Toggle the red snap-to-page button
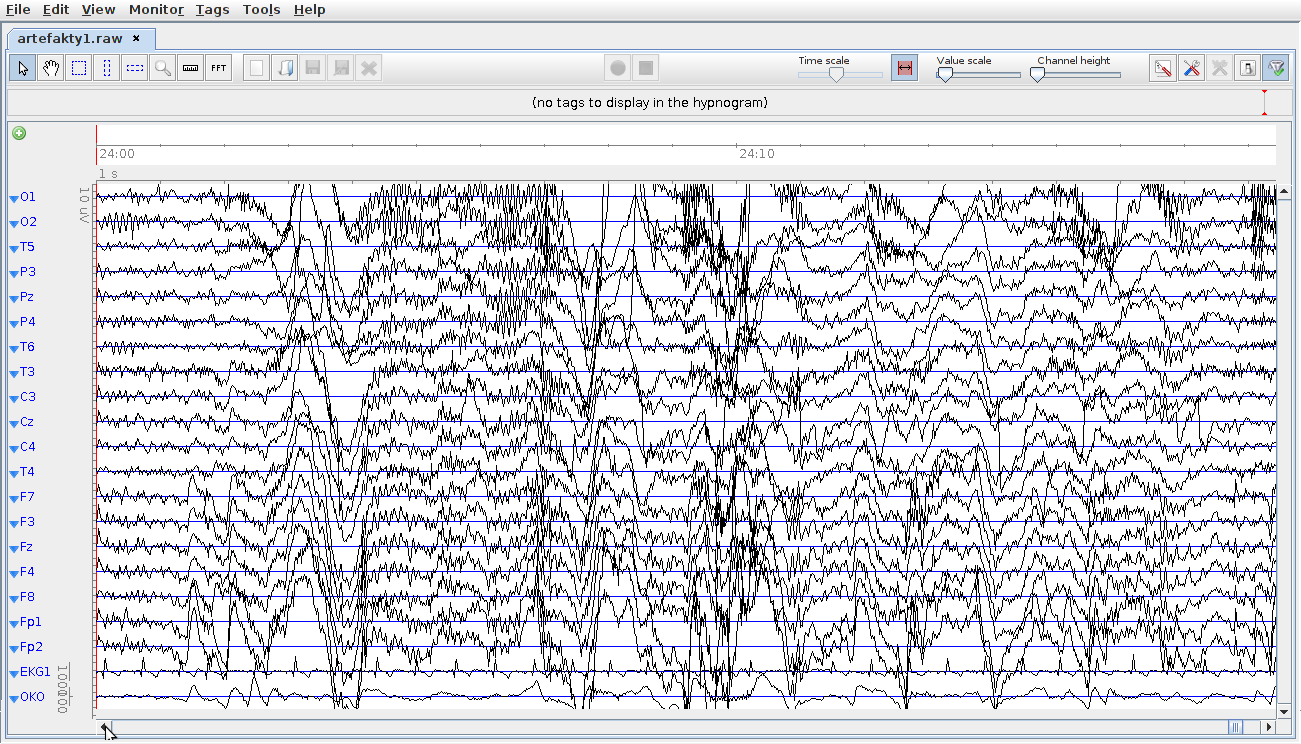The image size is (1301, 744). coord(904,68)
